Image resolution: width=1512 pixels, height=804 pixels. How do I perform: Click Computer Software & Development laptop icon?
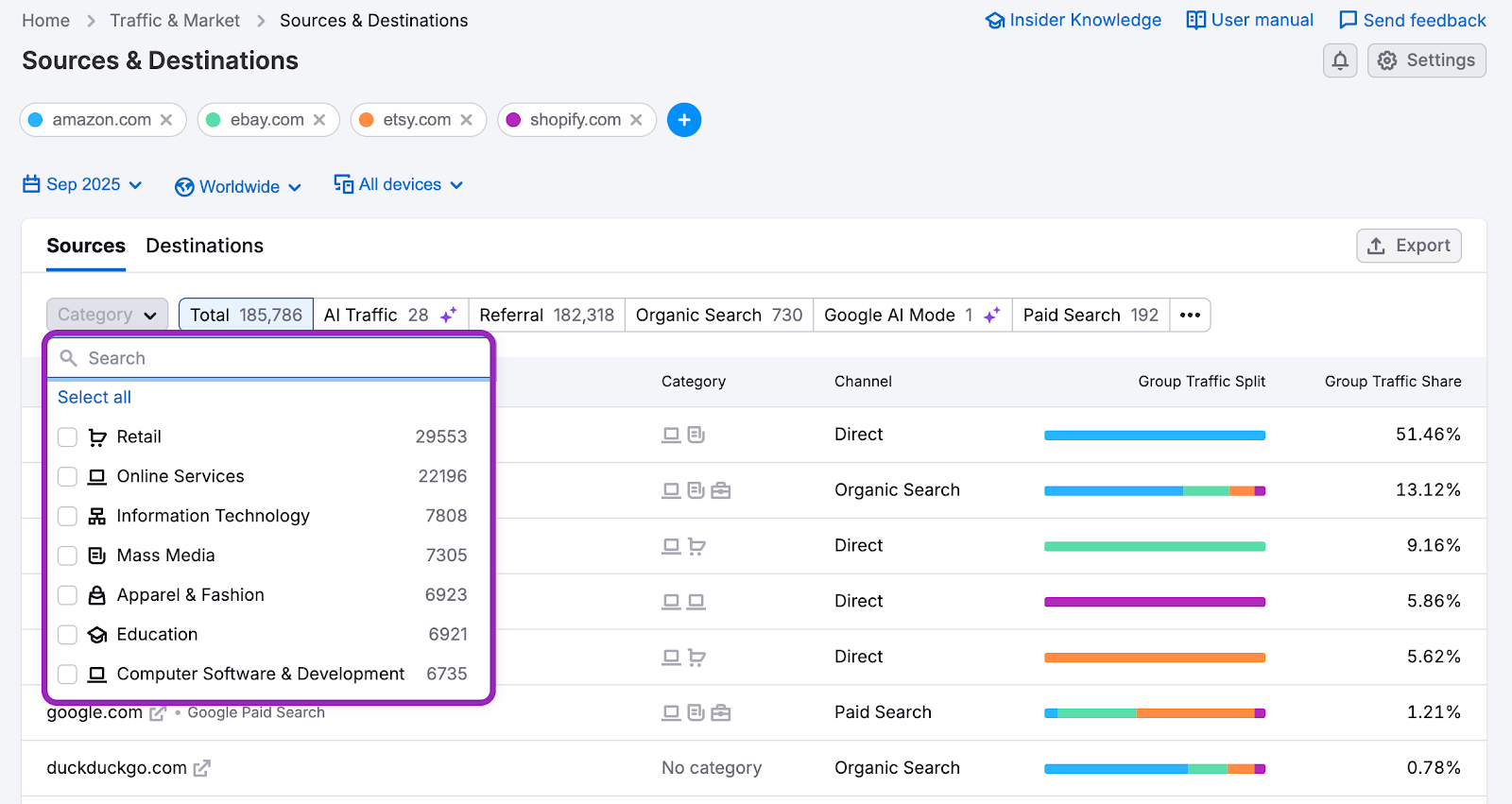pyautogui.click(x=97, y=675)
